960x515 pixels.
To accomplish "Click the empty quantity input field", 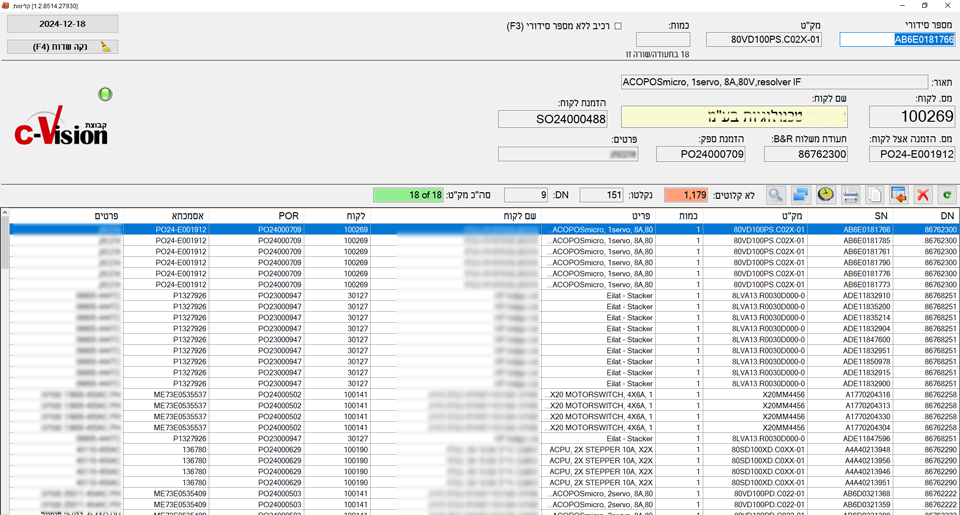I will pyautogui.click(x=662, y=40).
